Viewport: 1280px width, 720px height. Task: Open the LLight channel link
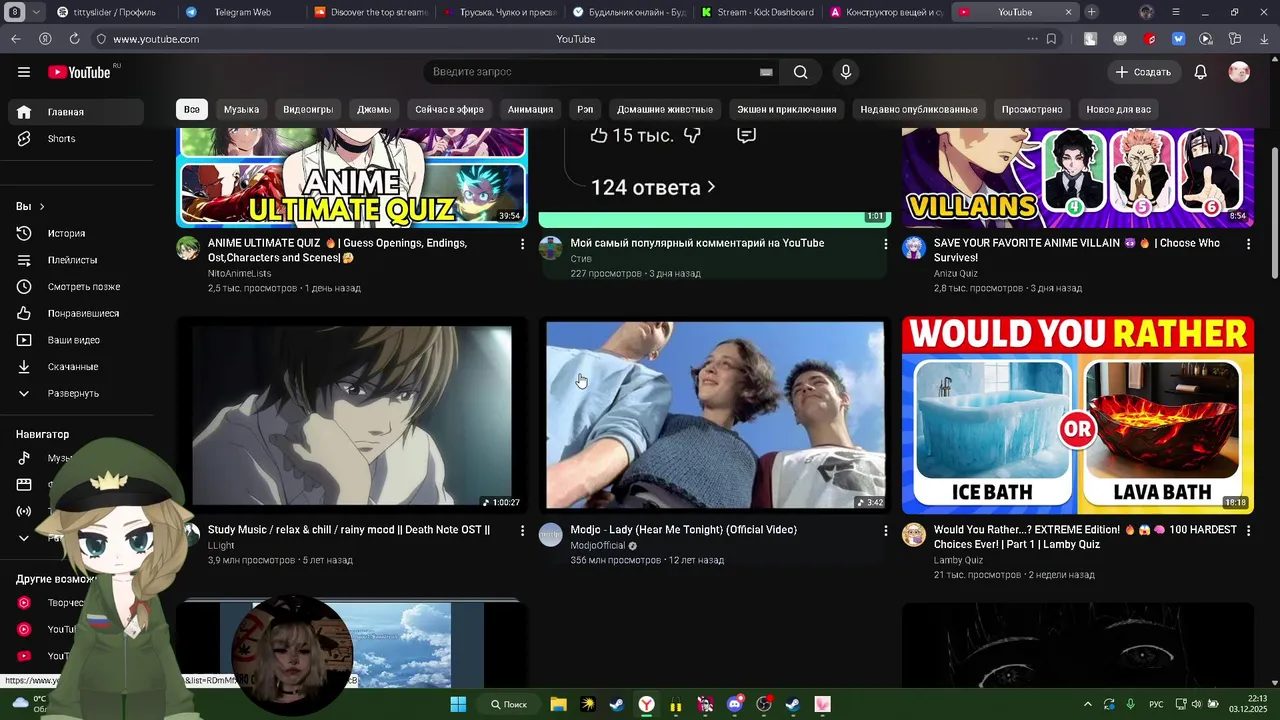point(219,546)
